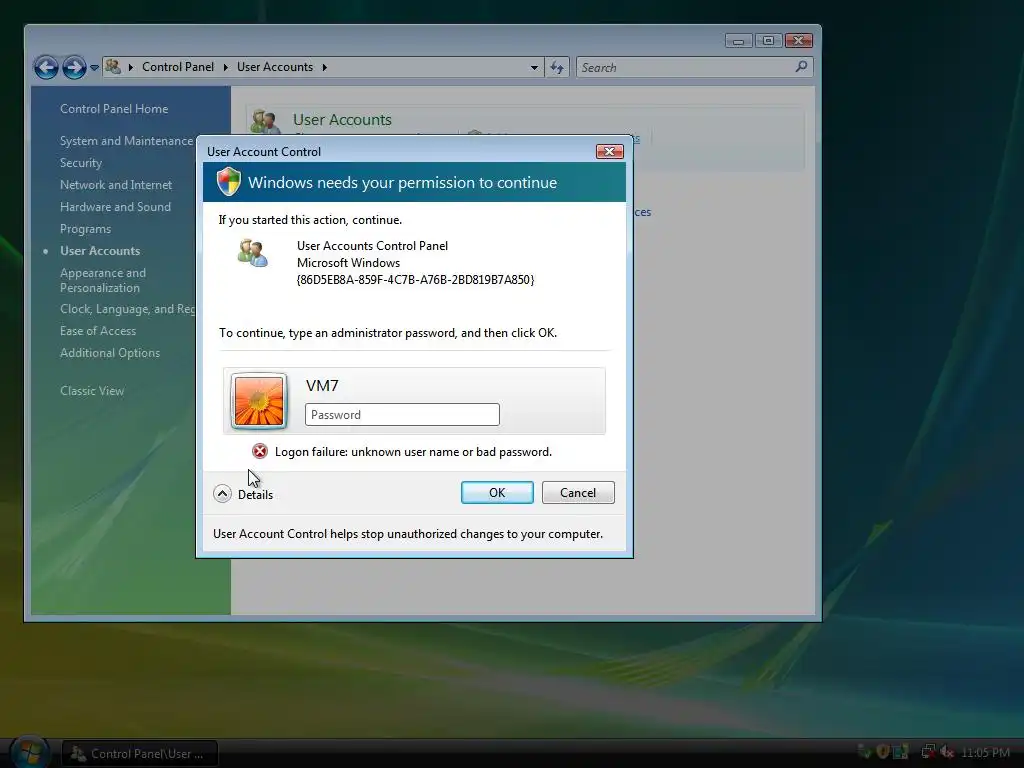Switch to Classic View in sidebar
Viewport: 1024px width, 768px height.
(x=92, y=391)
